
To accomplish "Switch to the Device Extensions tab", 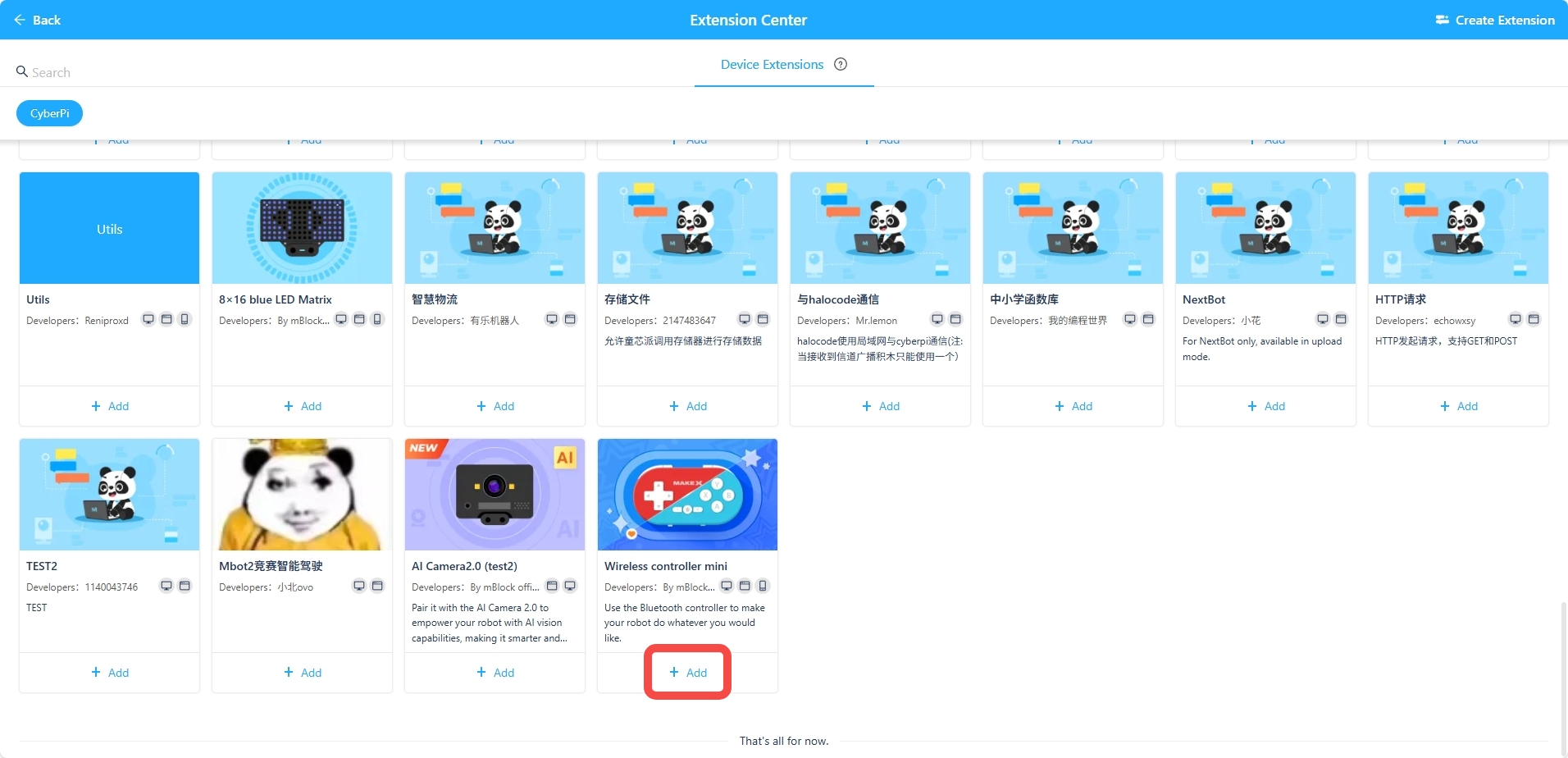I will (x=771, y=64).
